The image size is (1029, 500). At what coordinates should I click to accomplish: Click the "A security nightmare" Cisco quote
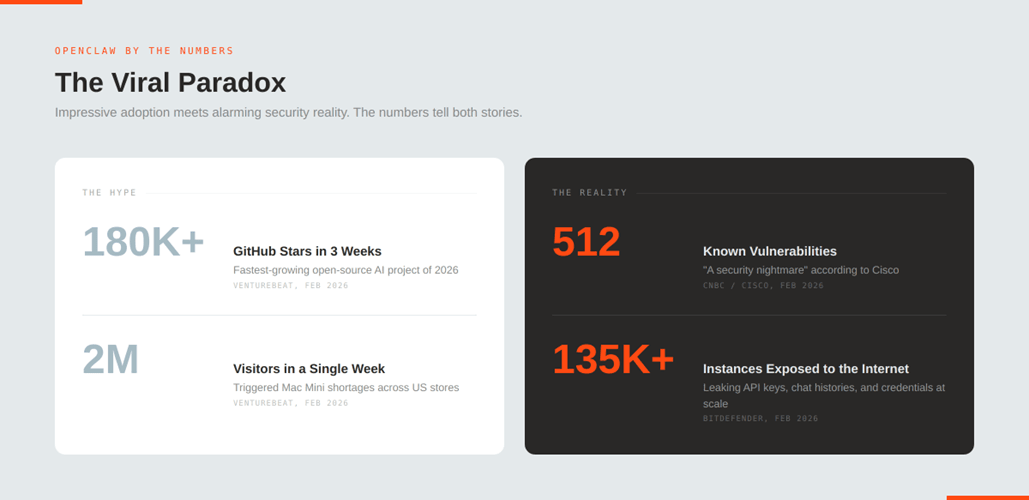click(x=800, y=270)
